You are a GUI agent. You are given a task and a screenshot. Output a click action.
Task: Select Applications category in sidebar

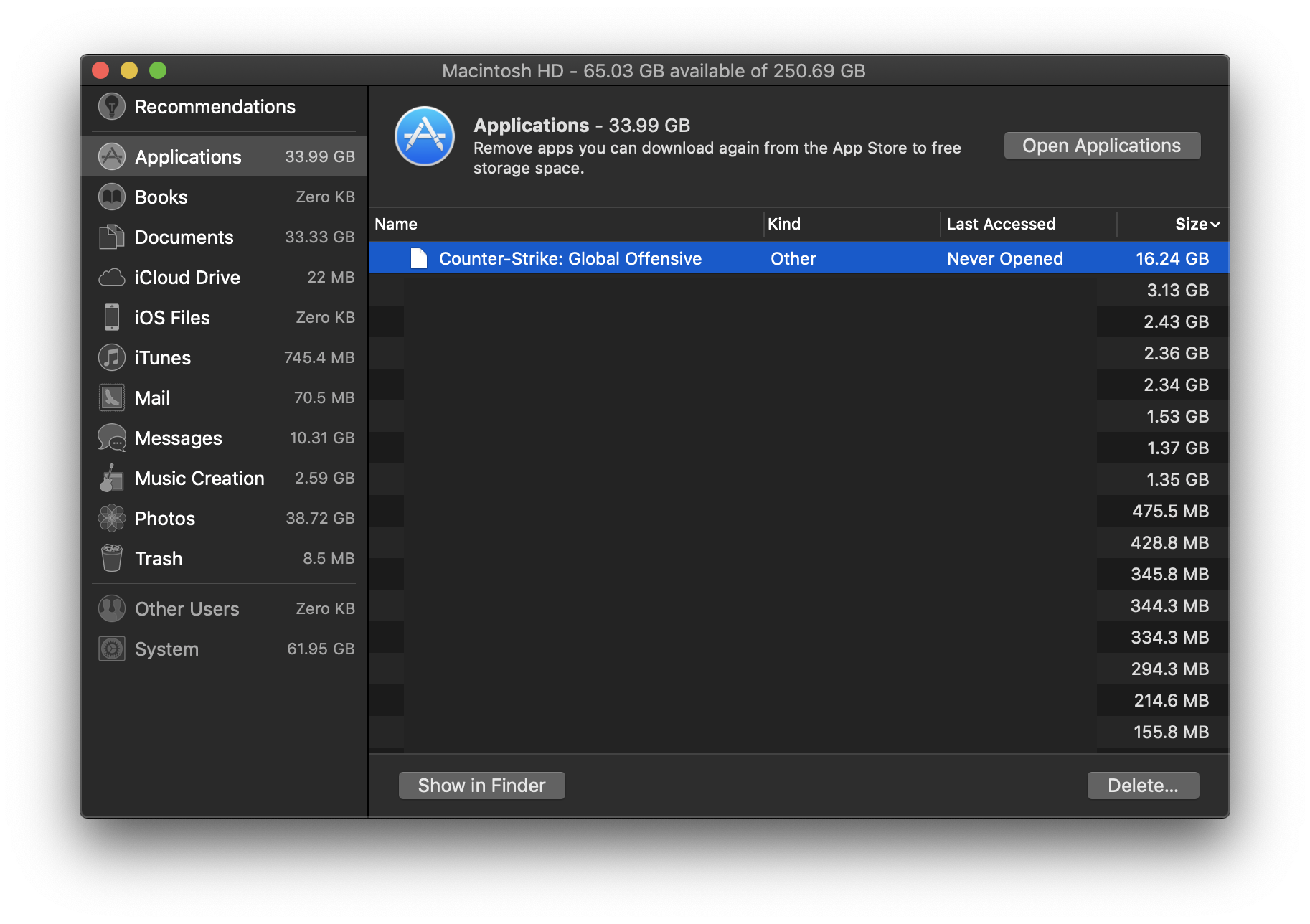(x=225, y=157)
